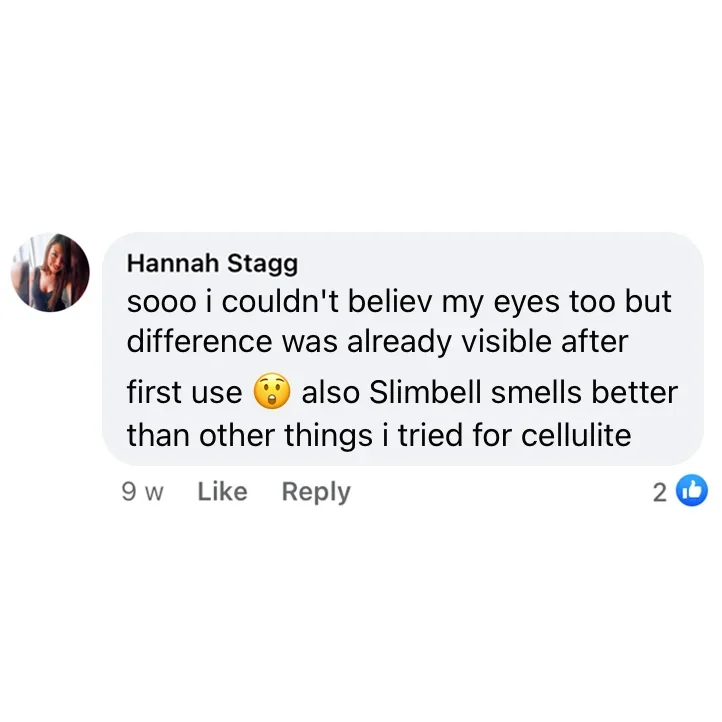This screenshot has height=722, width=722.
Task: Click the words first use before the emoji
Action: point(184,392)
